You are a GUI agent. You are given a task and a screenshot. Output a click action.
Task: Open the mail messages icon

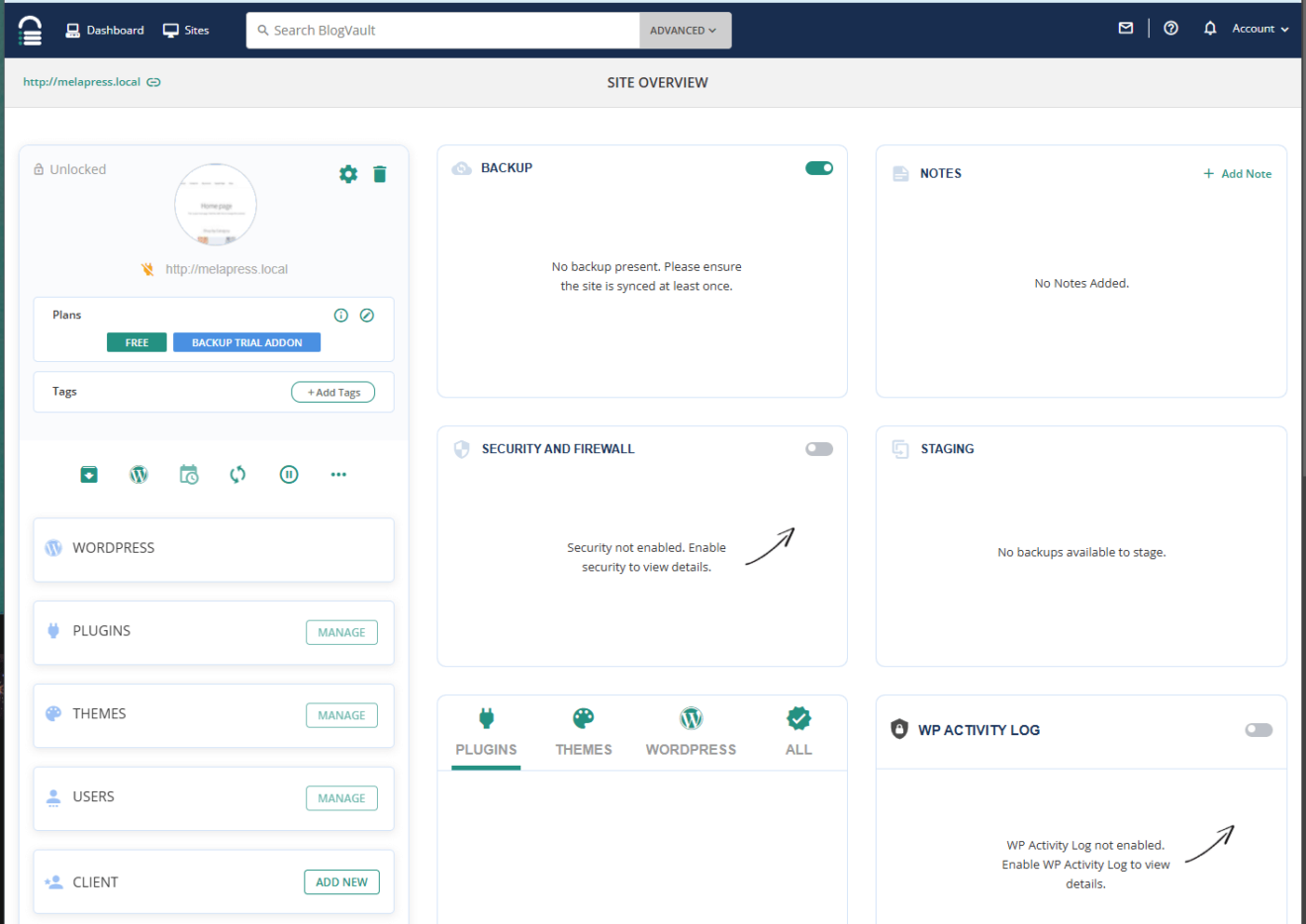click(x=1126, y=29)
